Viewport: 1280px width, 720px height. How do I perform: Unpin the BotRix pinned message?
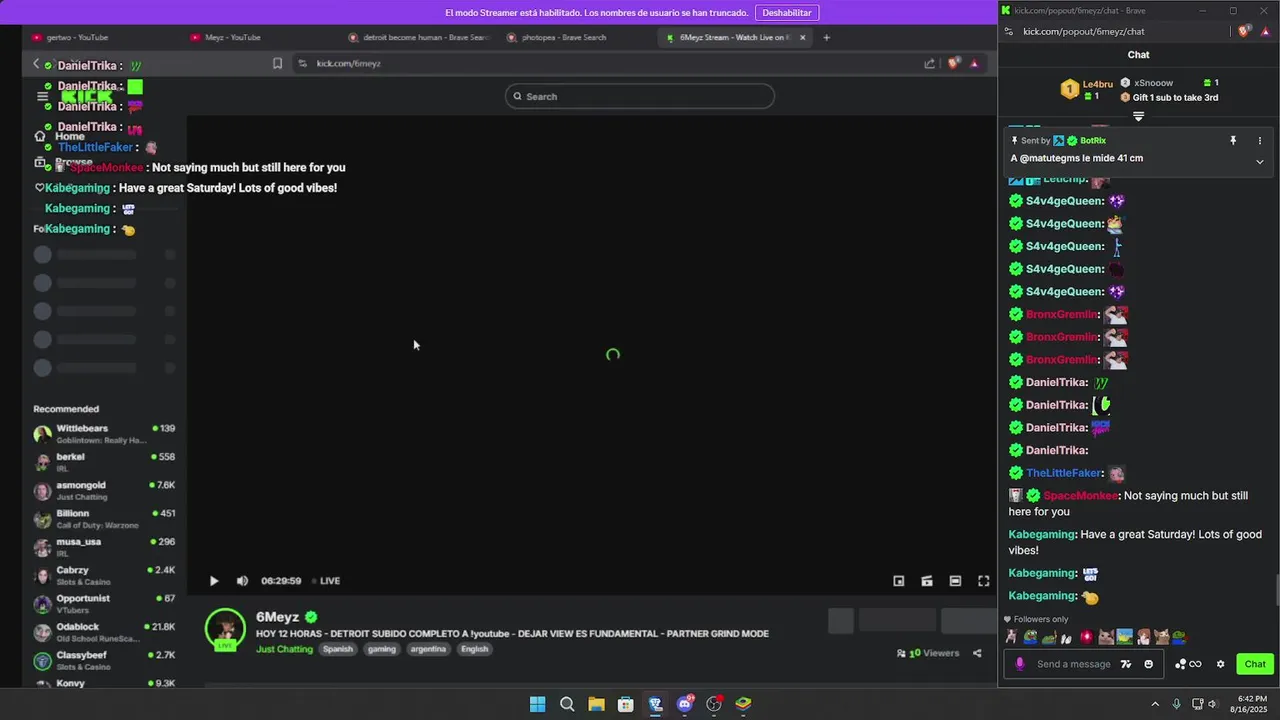coord(1233,141)
